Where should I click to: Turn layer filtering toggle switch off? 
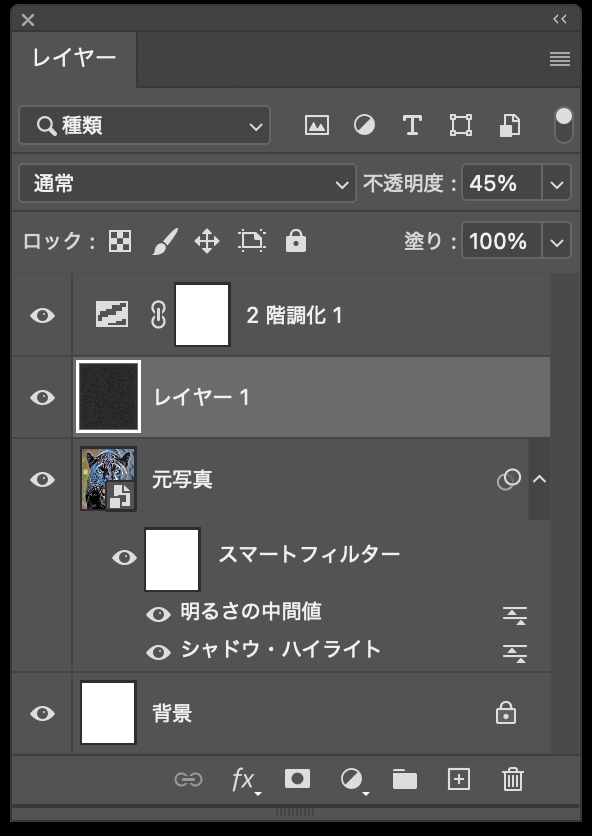(563, 125)
